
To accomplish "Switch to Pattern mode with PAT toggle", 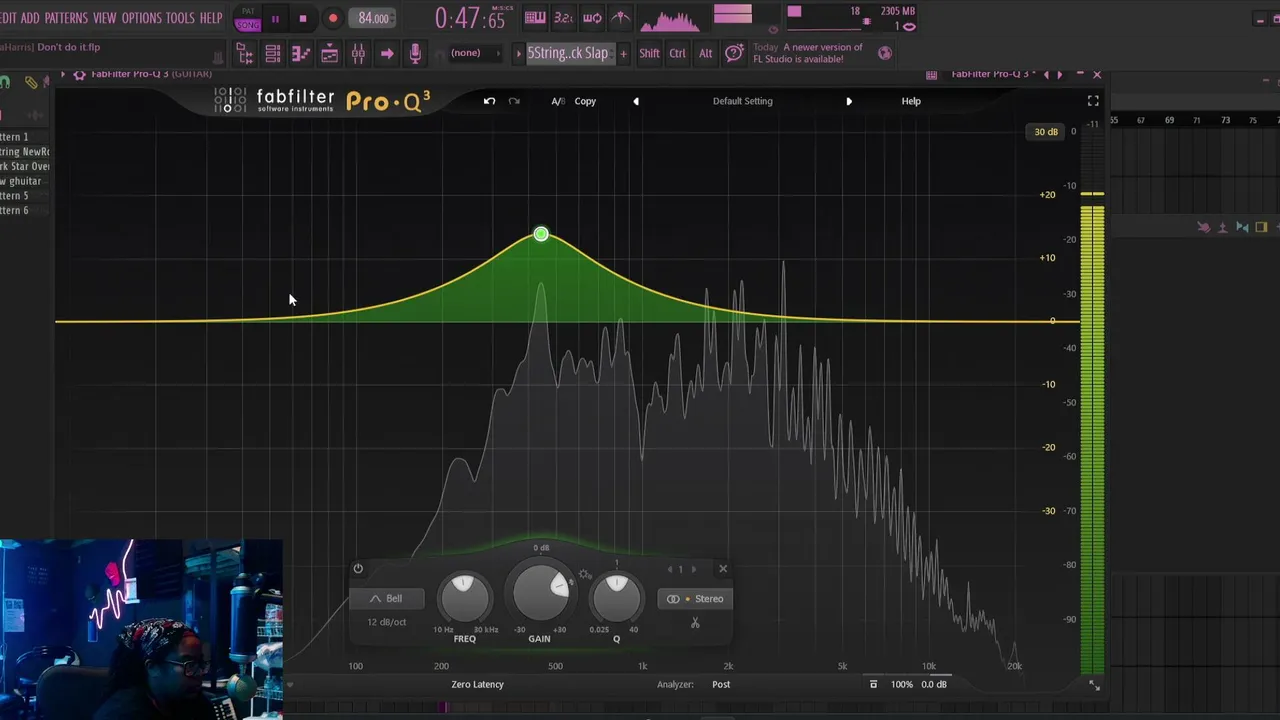I will 248,11.
